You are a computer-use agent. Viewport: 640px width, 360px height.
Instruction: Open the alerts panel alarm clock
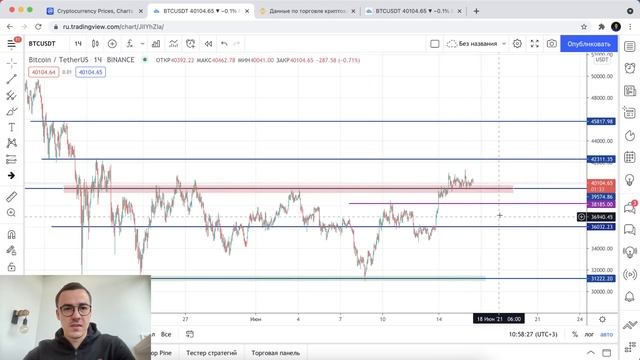pyautogui.click(x=629, y=68)
